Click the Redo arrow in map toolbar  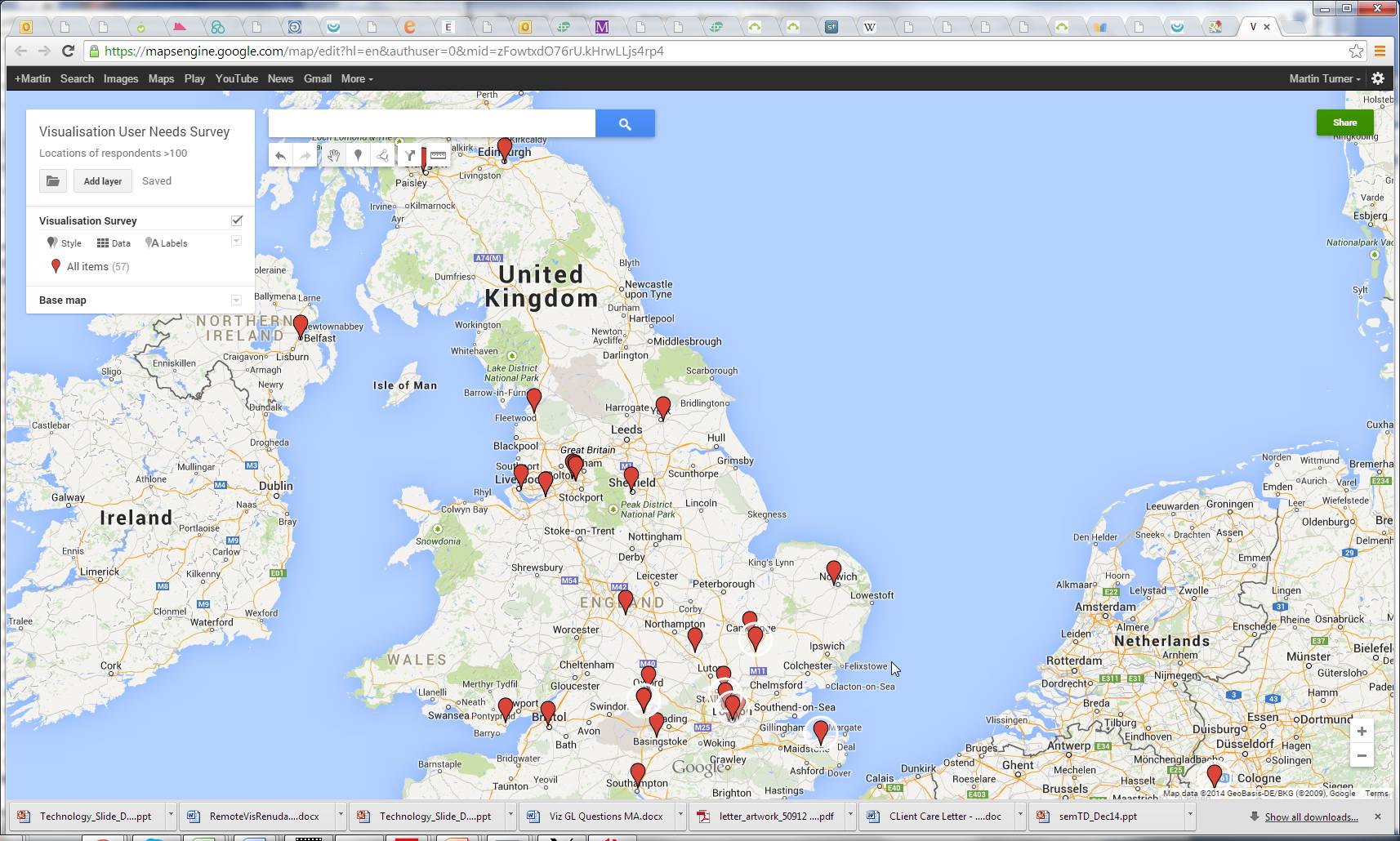pyautogui.click(x=305, y=155)
